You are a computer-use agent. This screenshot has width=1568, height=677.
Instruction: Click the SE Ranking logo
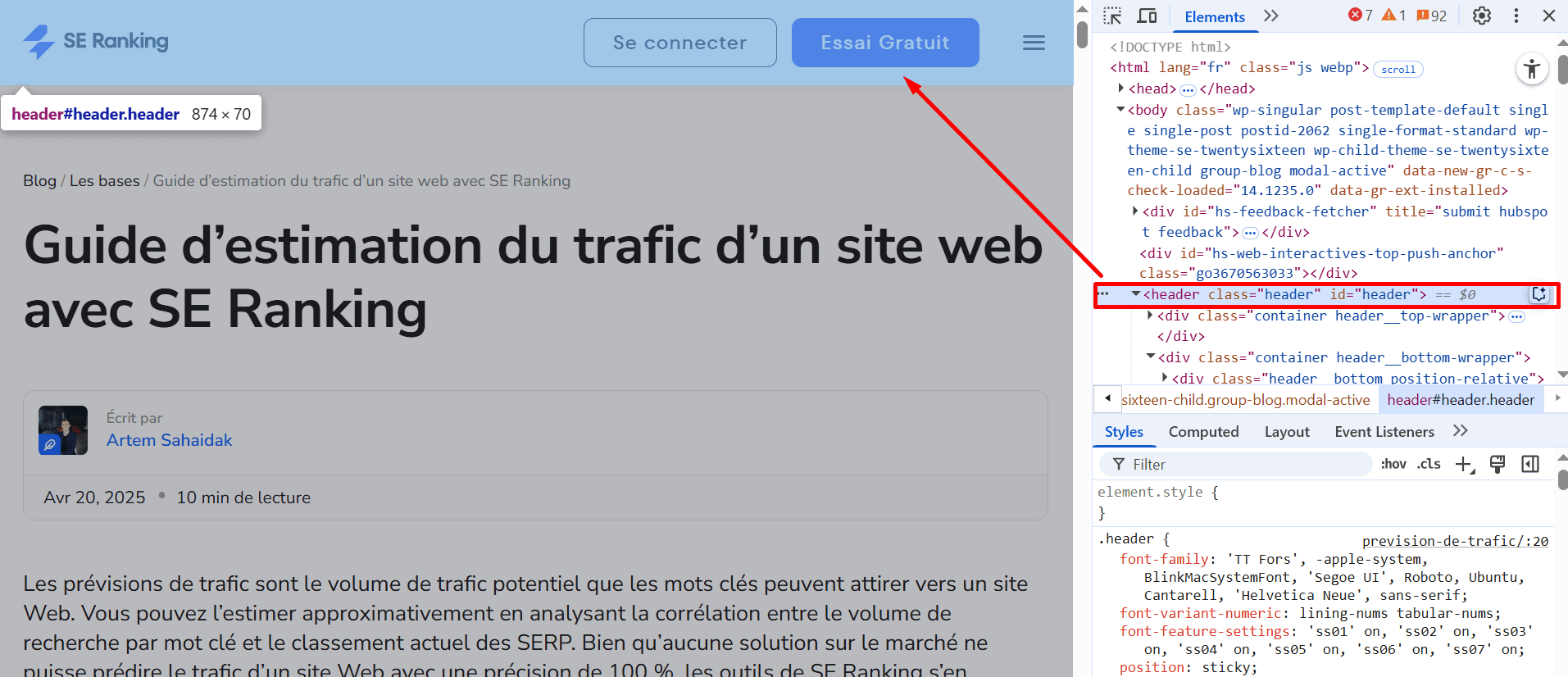point(95,42)
